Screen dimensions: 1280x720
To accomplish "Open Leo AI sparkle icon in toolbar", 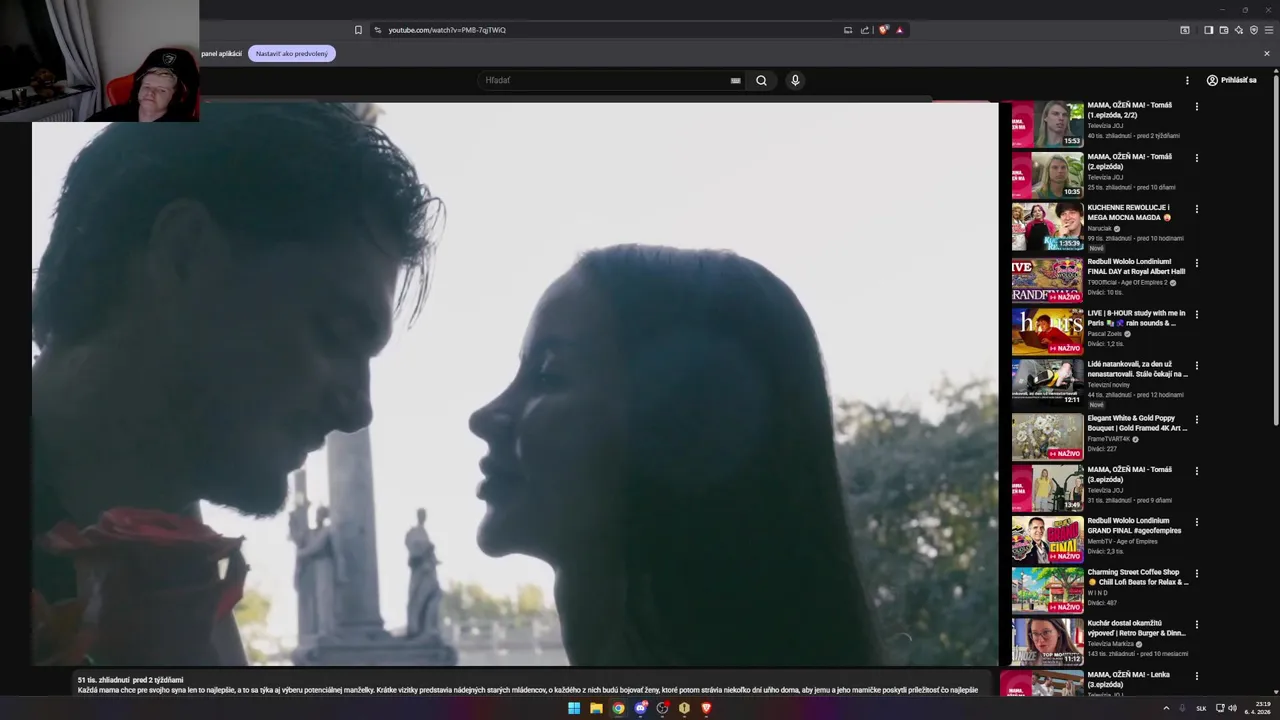I will [1238, 30].
